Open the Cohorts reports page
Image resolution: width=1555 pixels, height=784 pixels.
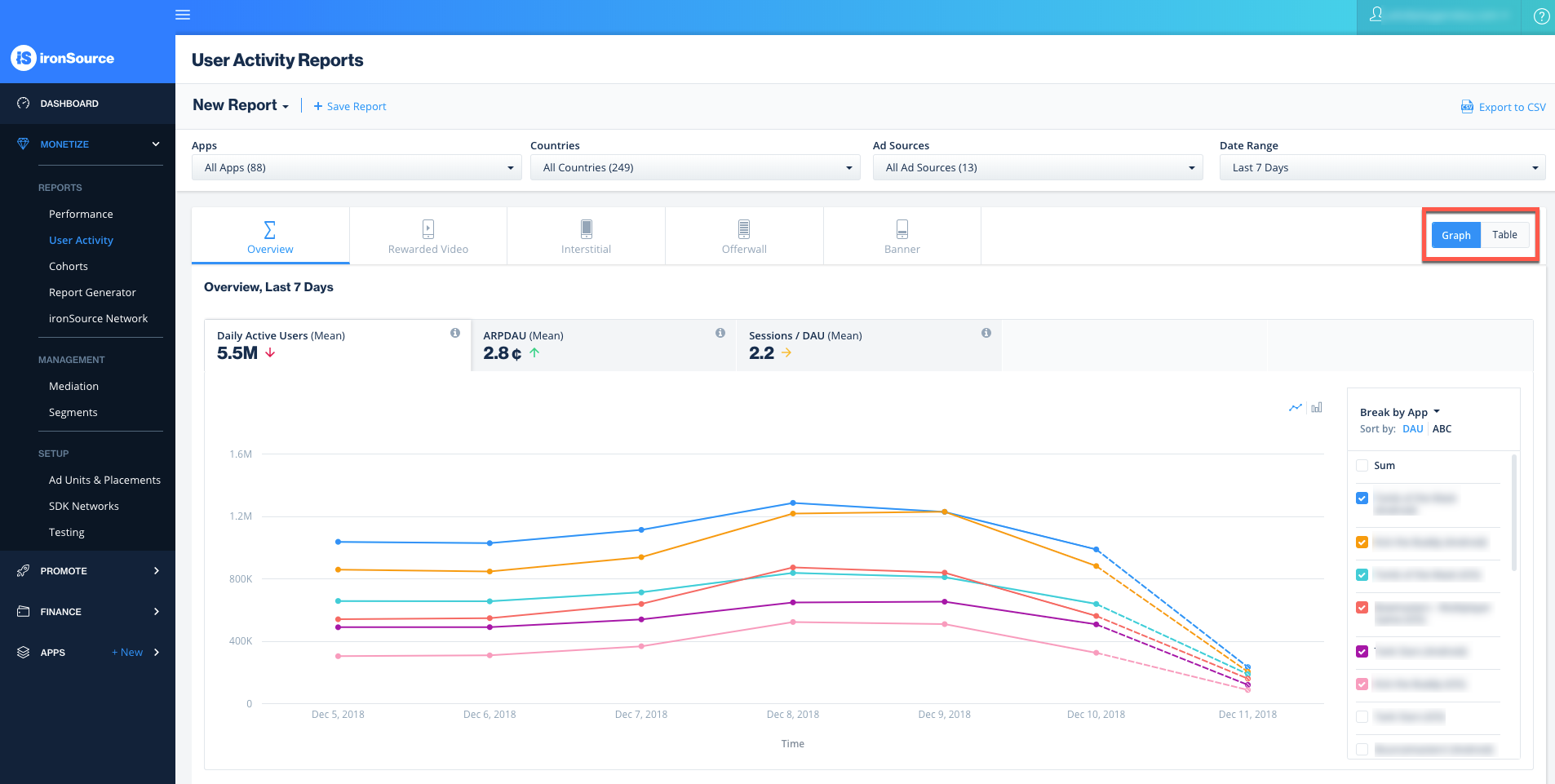[x=69, y=267]
